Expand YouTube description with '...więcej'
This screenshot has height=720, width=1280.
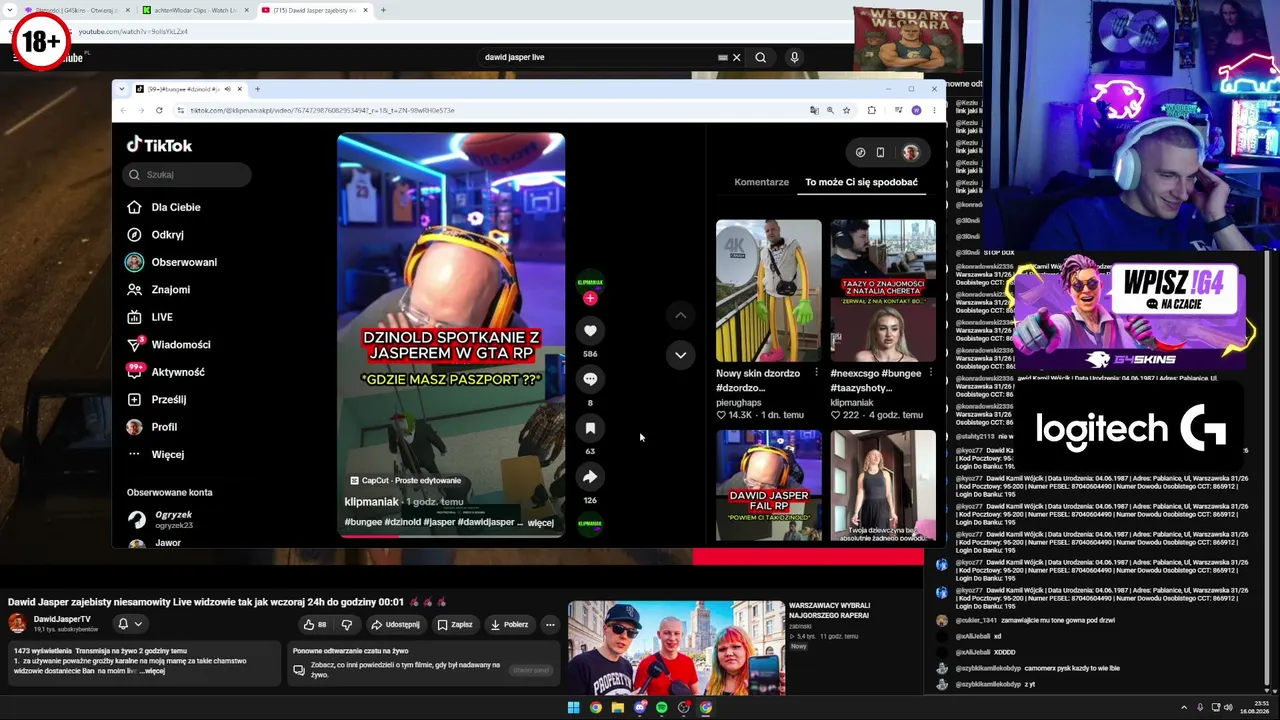point(154,671)
